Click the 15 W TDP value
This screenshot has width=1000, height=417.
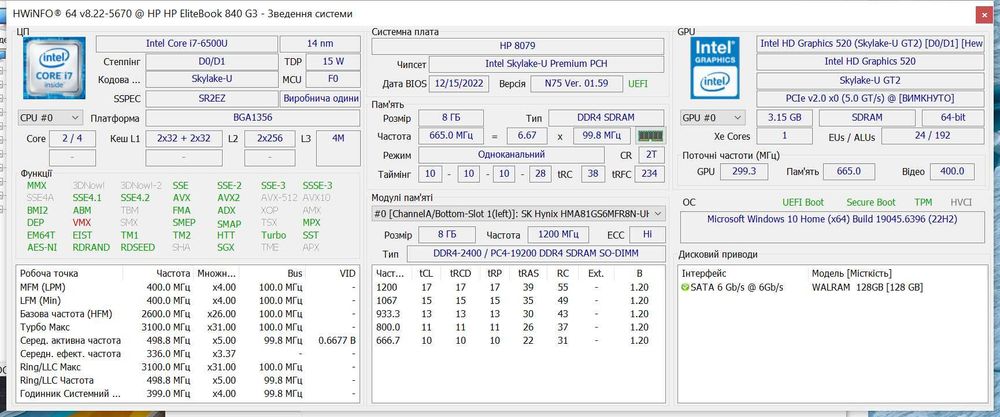333,62
